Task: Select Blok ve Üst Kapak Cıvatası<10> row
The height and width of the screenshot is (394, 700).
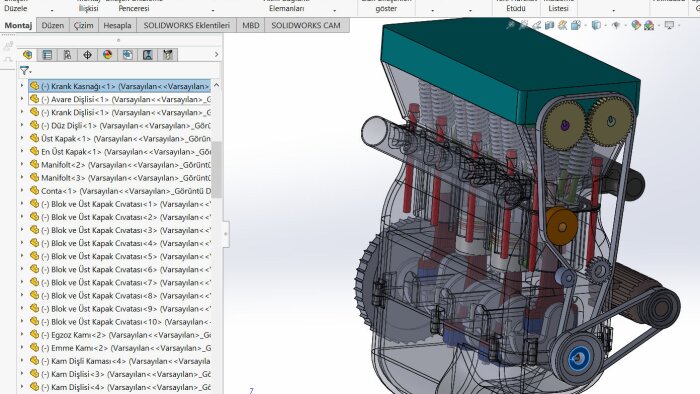Action: (119, 322)
